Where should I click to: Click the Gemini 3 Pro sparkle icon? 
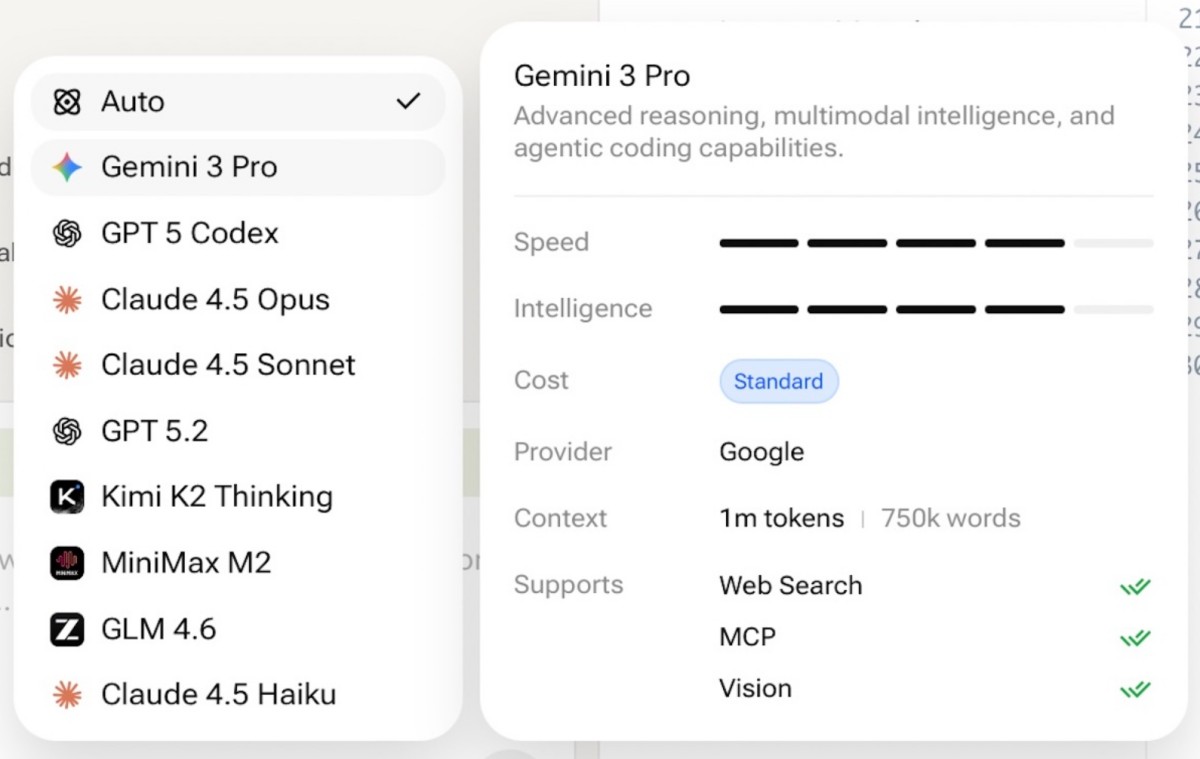[x=67, y=167]
